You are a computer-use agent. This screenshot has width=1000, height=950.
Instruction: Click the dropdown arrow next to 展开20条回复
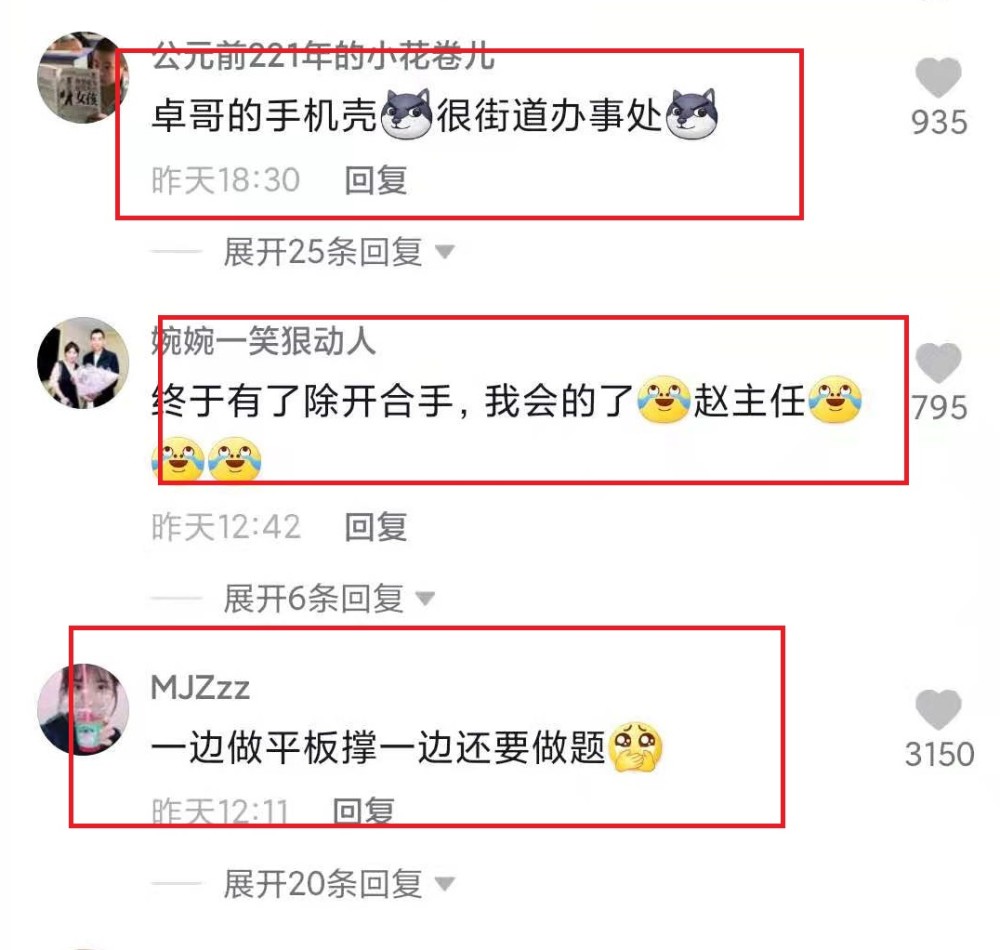pos(445,884)
